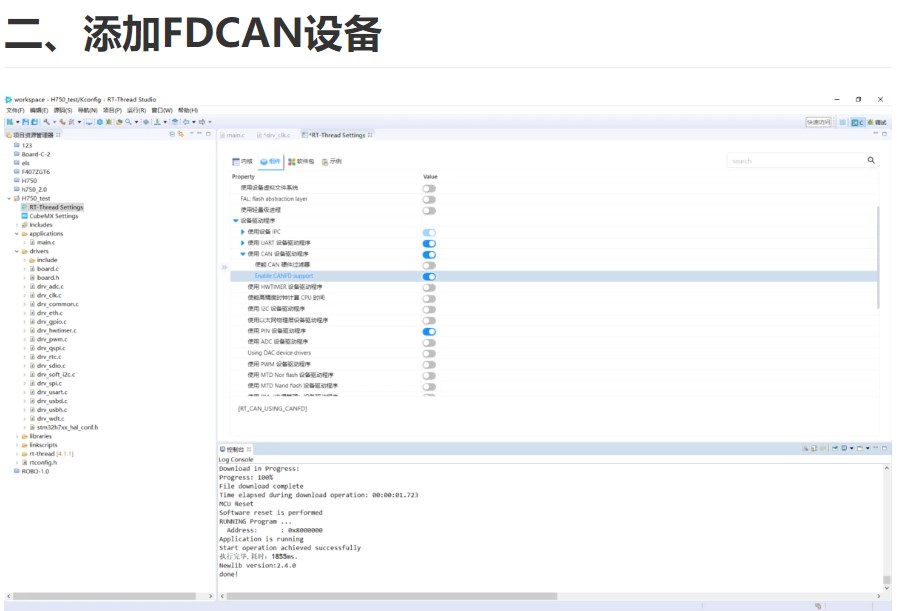Maximize the editor area icon
The image size is (900, 611).
pyautogui.click(x=885, y=134)
